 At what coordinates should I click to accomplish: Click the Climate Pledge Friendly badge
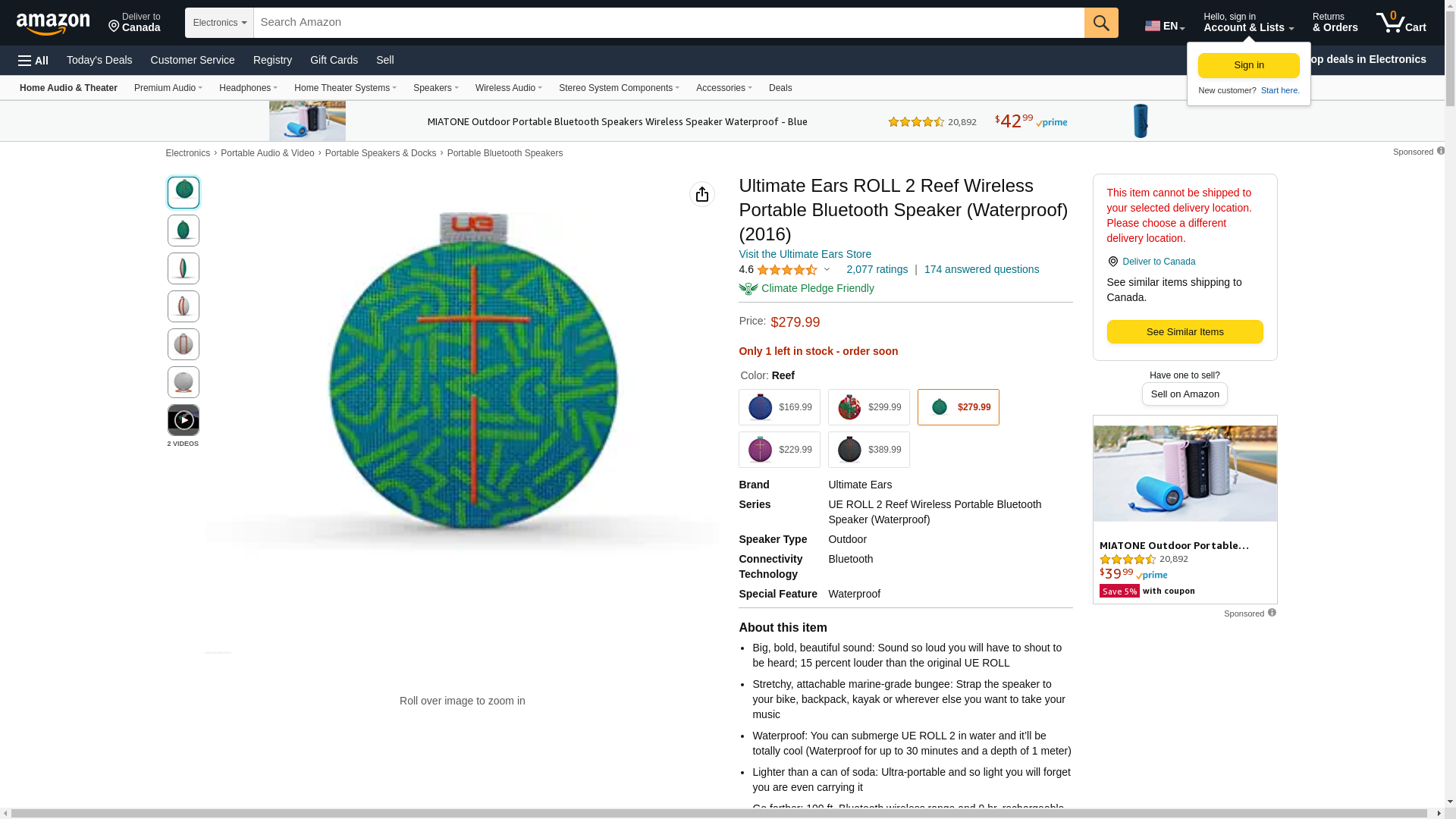[x=807, y=289]
